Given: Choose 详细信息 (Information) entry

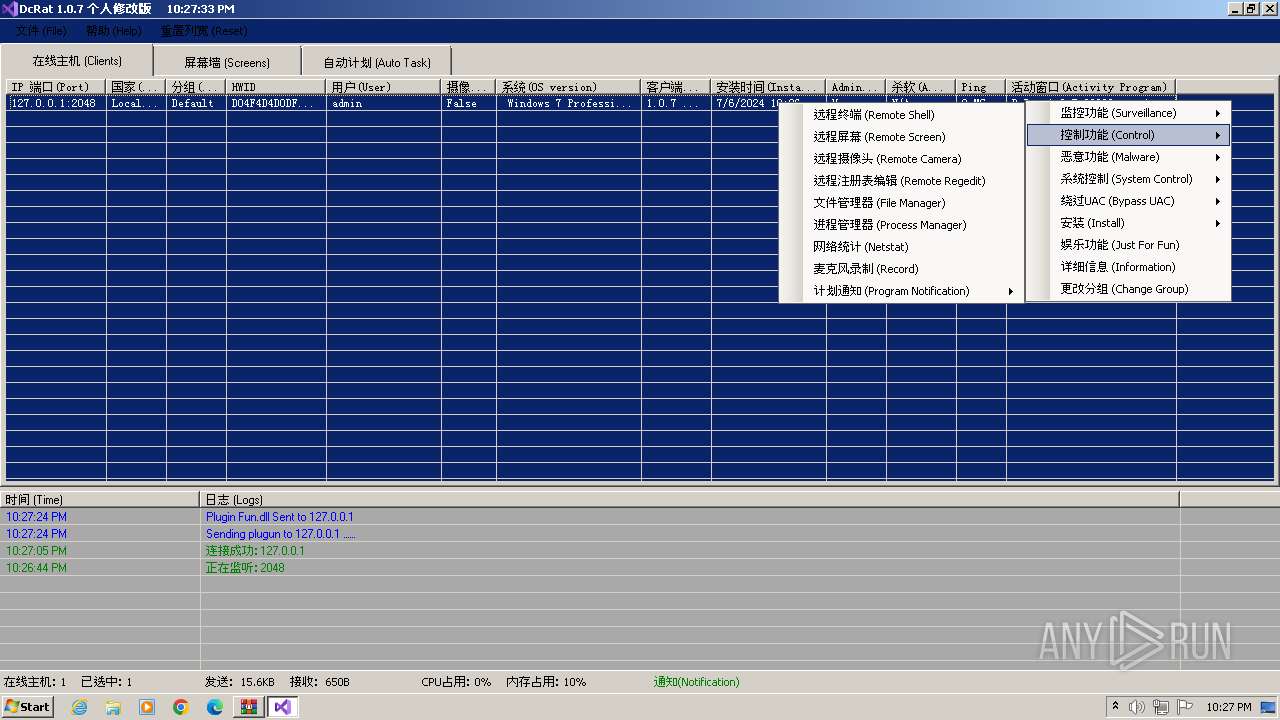Looking at the screenshot, I should 1128,267.
